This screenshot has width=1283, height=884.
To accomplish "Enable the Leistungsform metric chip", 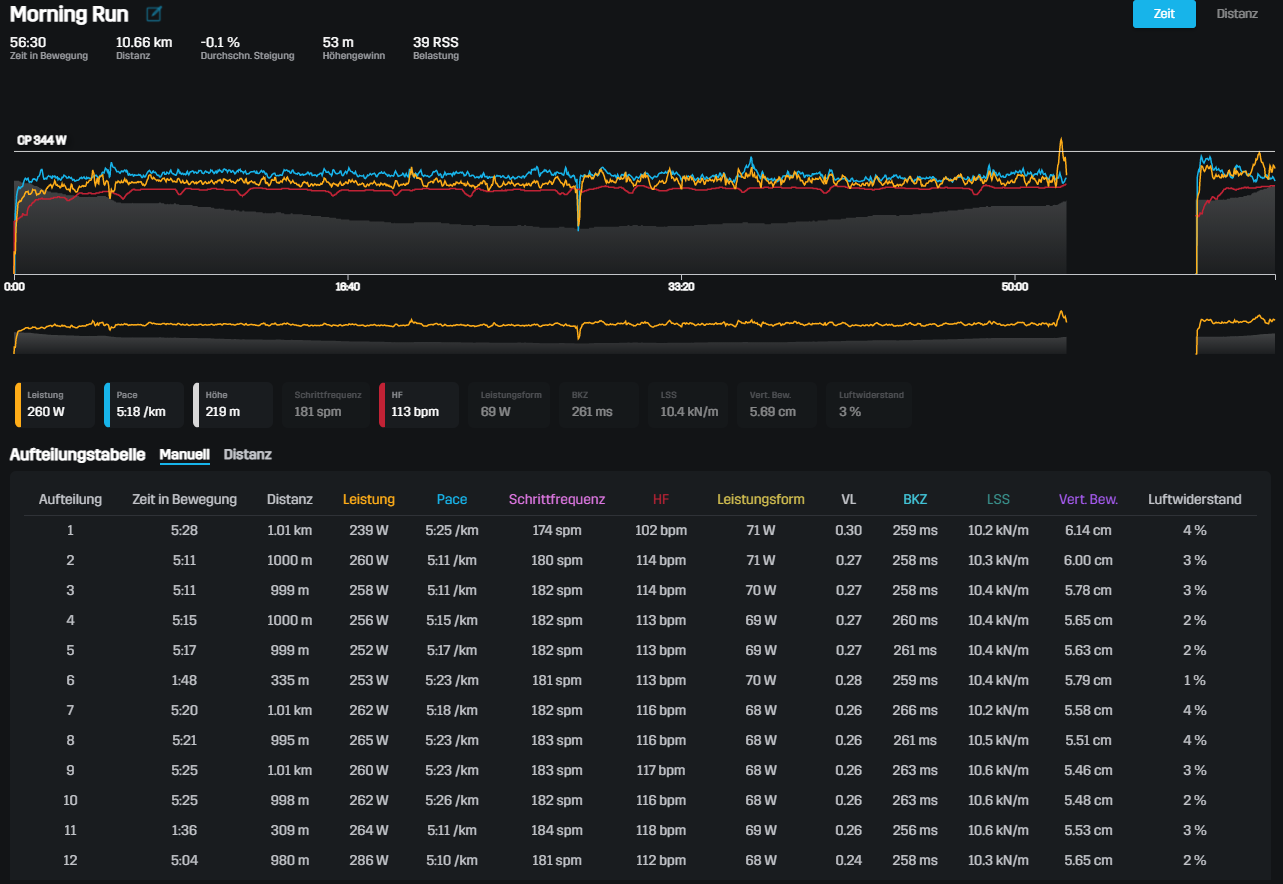I will click(510, 404).
